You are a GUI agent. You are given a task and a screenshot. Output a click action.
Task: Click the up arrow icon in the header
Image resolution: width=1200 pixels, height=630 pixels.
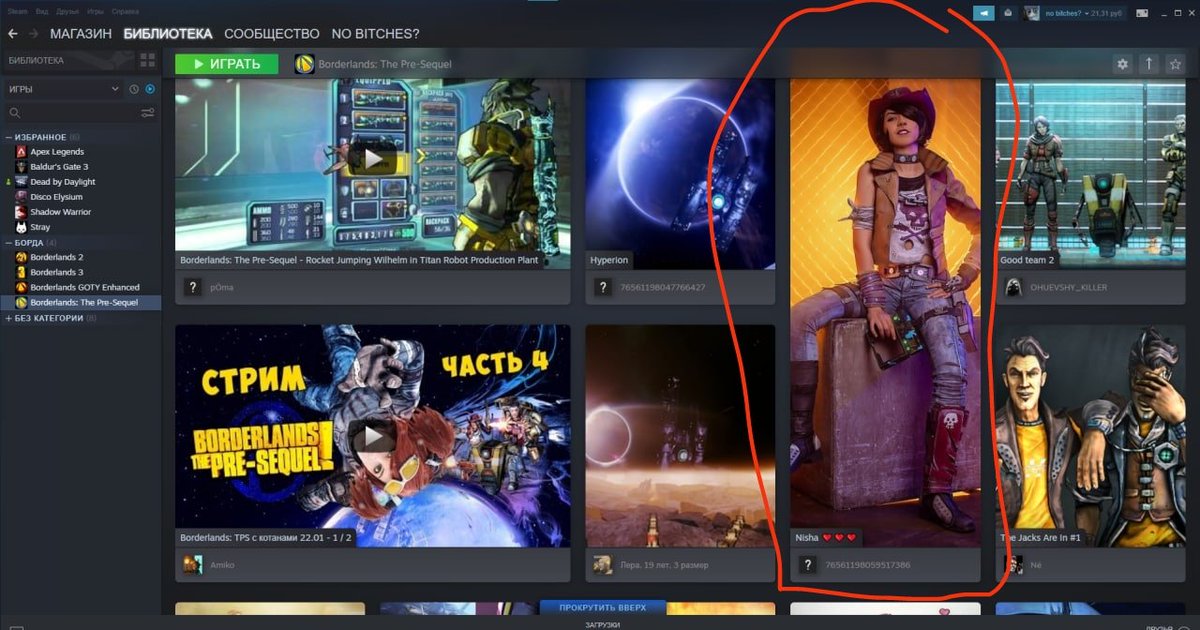[1149, 64]
